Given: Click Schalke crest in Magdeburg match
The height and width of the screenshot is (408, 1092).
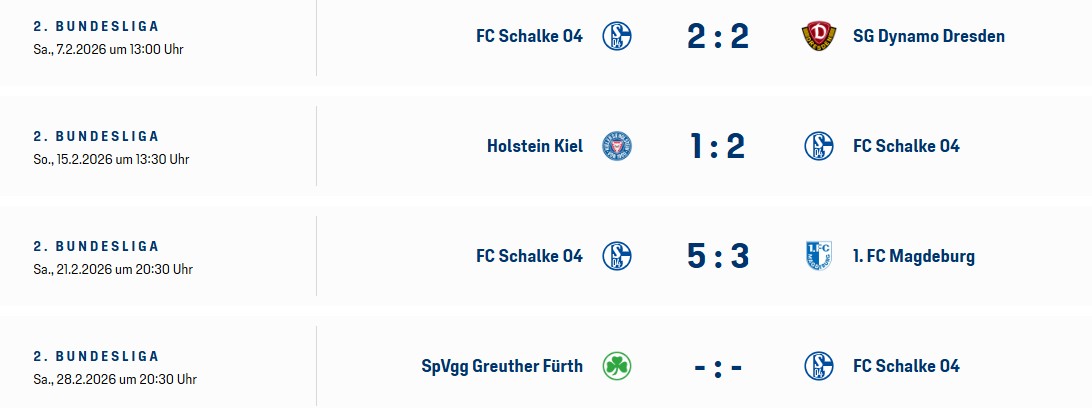Looking at the screenshot, I should 617,256.
